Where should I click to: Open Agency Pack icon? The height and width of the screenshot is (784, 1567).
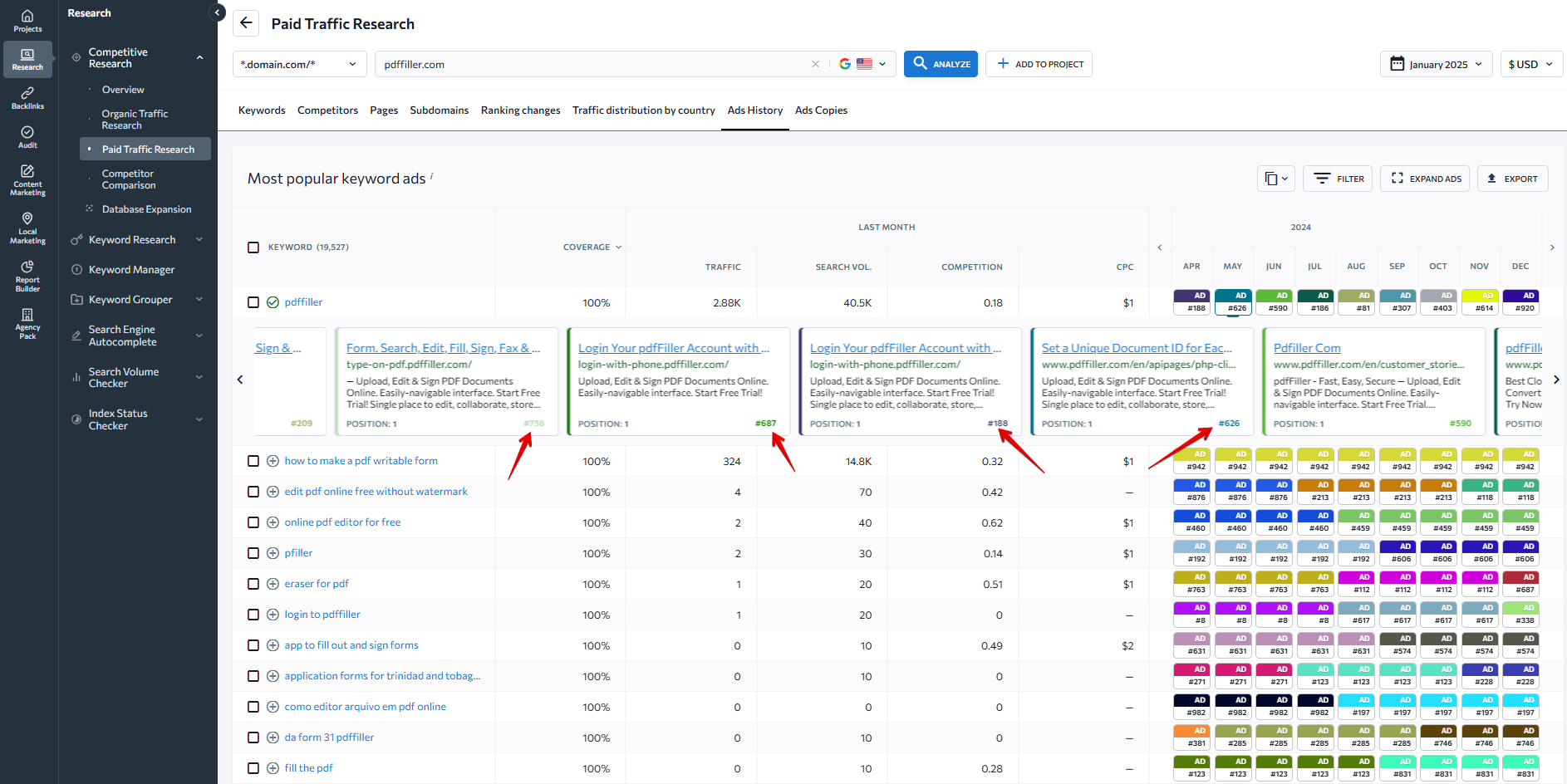click(x=27, y=324)
